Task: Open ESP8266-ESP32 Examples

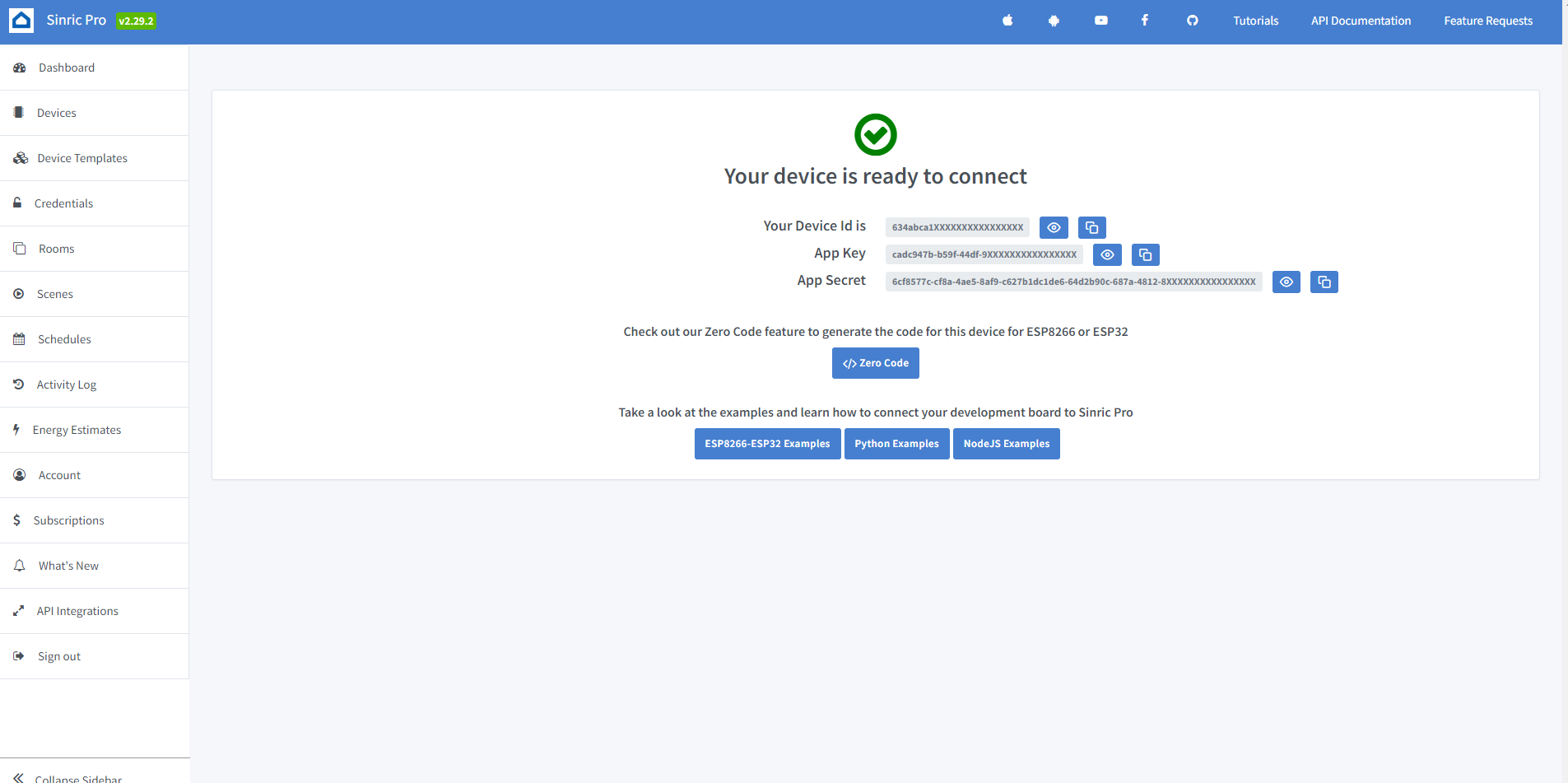Action: (767, 444)
